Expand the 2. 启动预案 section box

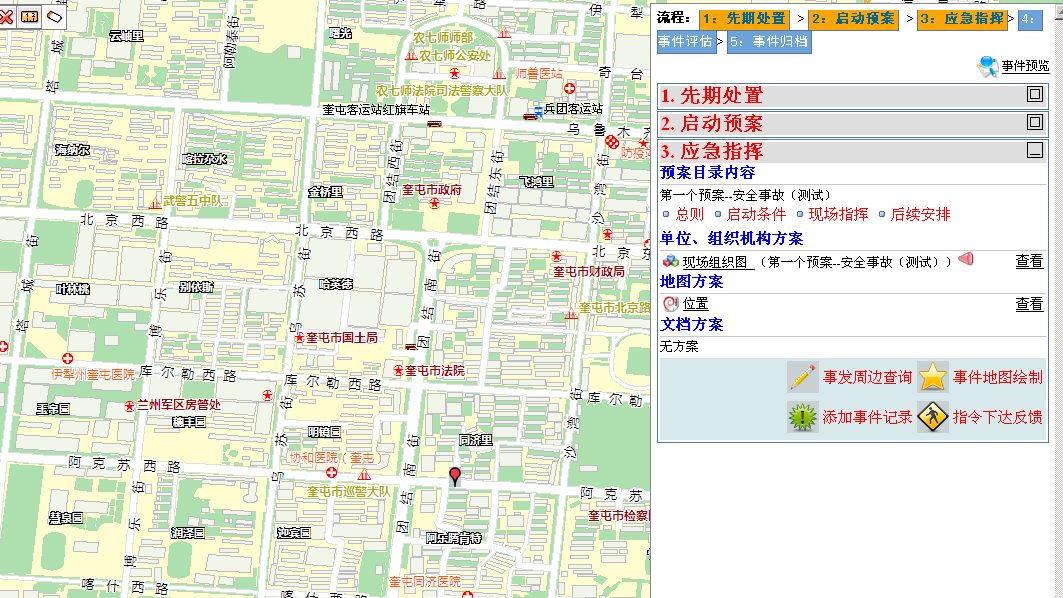coord(1035,122)
